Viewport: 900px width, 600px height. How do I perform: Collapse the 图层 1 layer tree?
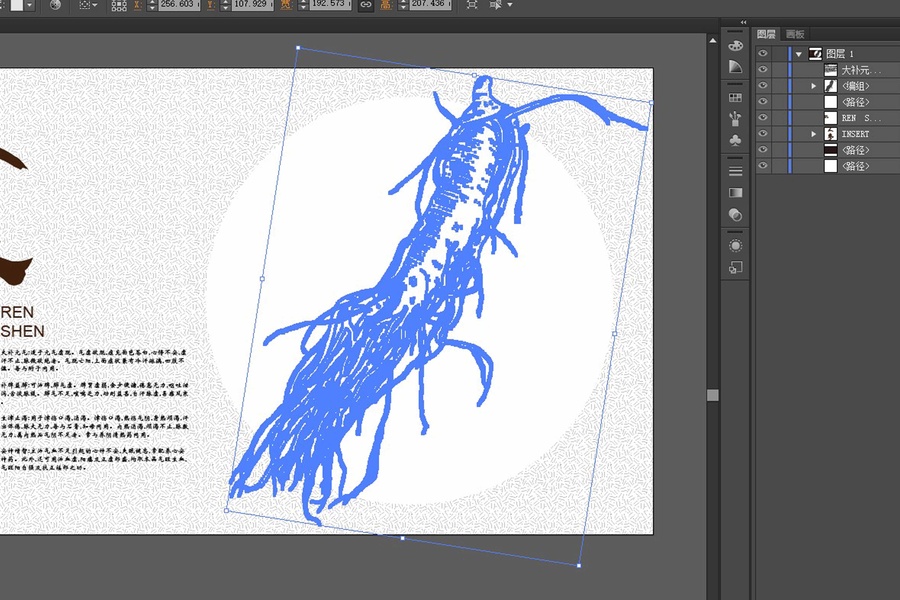pos(799,54)
